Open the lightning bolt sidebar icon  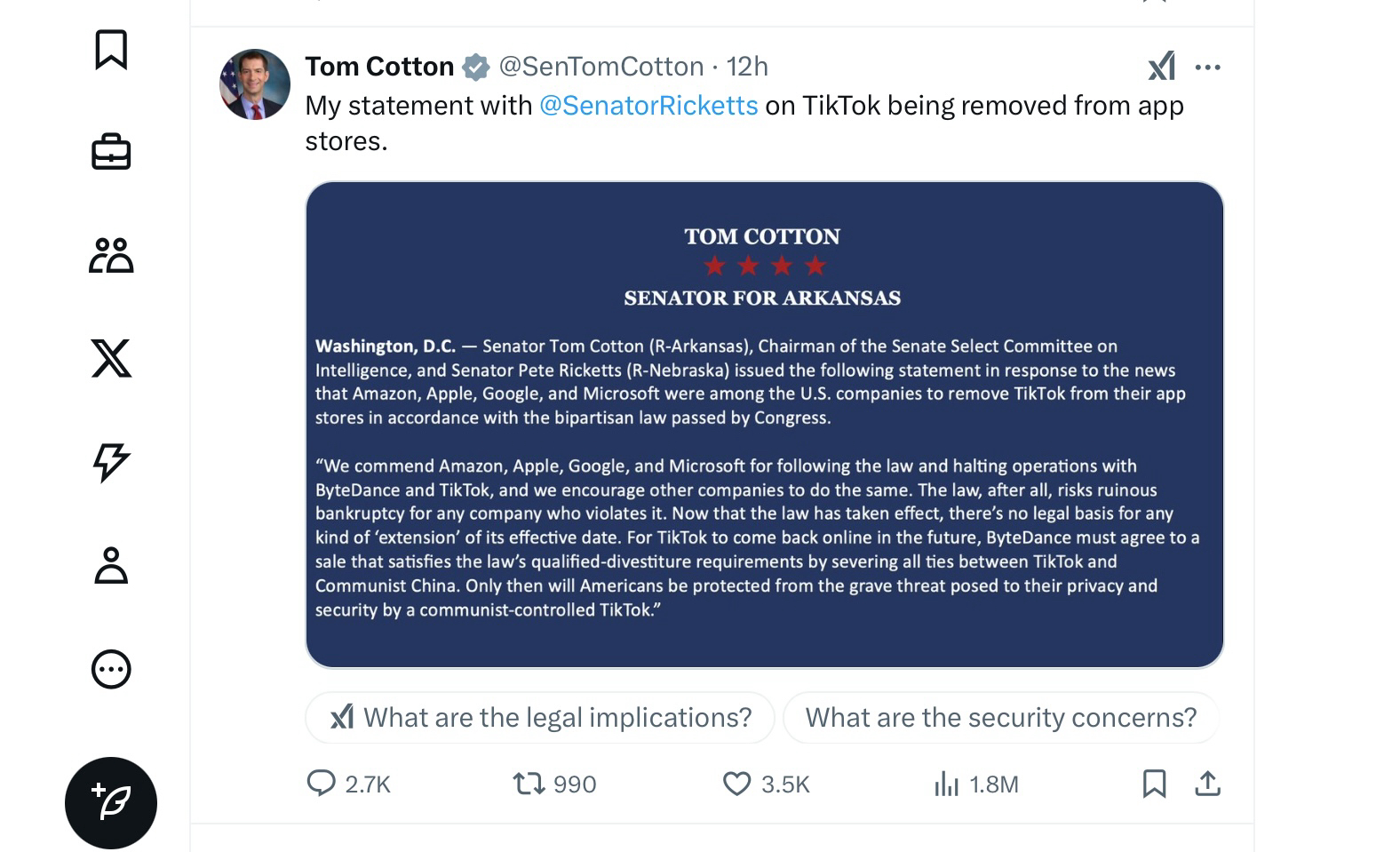[x=111, y=461]
